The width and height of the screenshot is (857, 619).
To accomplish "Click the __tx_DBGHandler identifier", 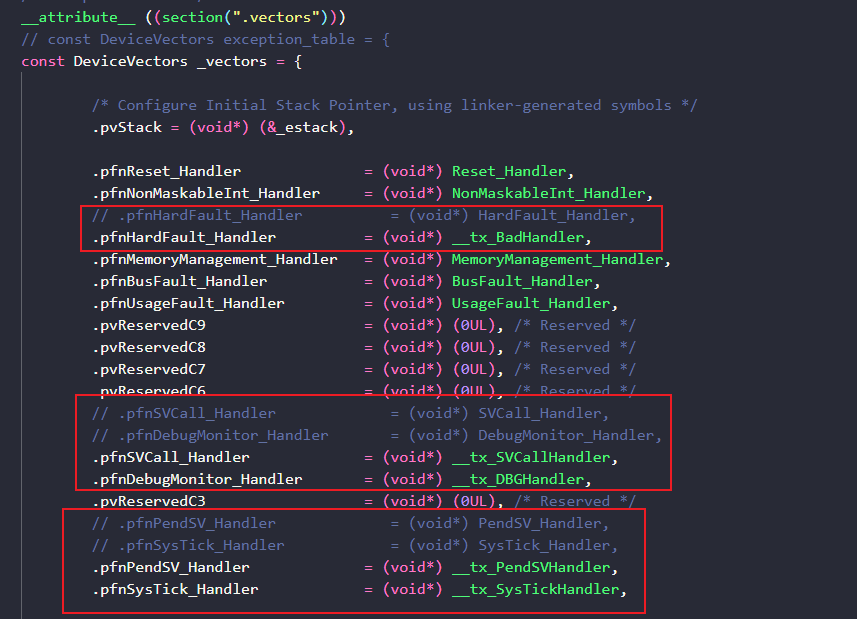I will coord(518,479).
